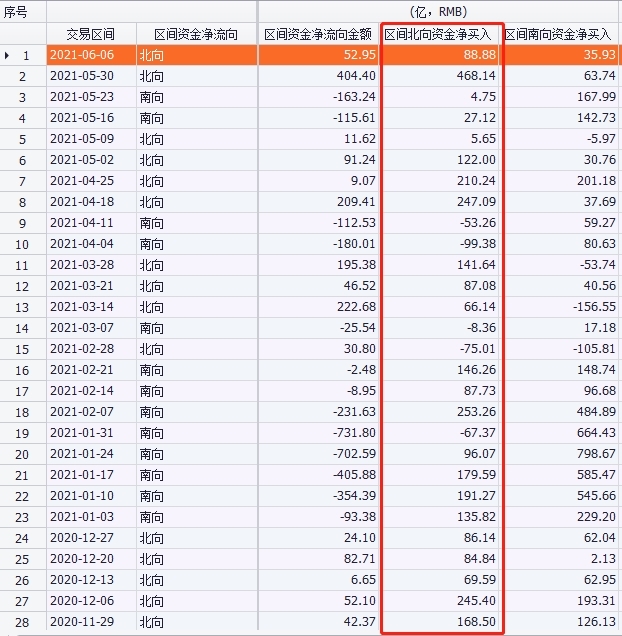Select the date cell 2021-01-31
Viewport: 622px width, 636px height.
coord(91,433)
